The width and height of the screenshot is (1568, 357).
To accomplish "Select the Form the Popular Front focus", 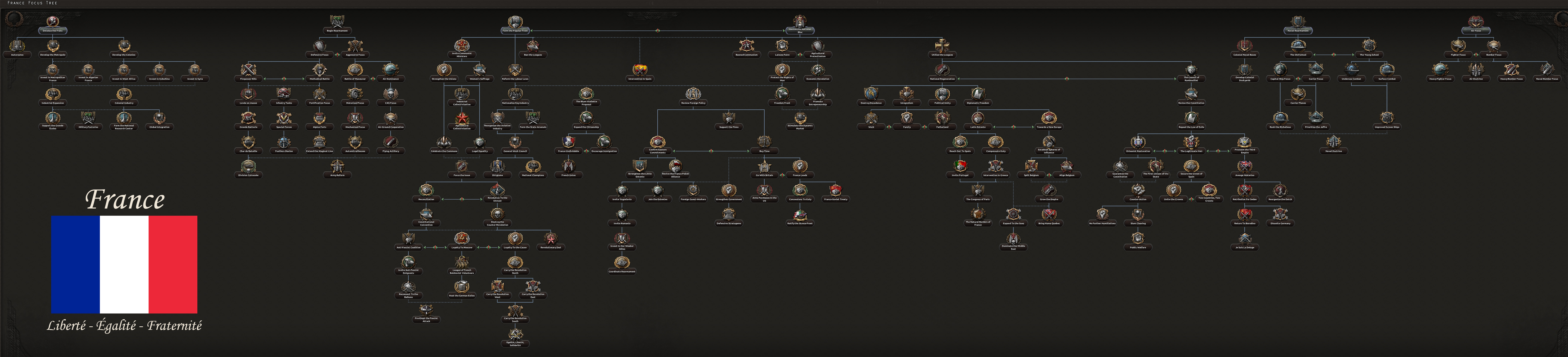I will (x=515, y=24).
